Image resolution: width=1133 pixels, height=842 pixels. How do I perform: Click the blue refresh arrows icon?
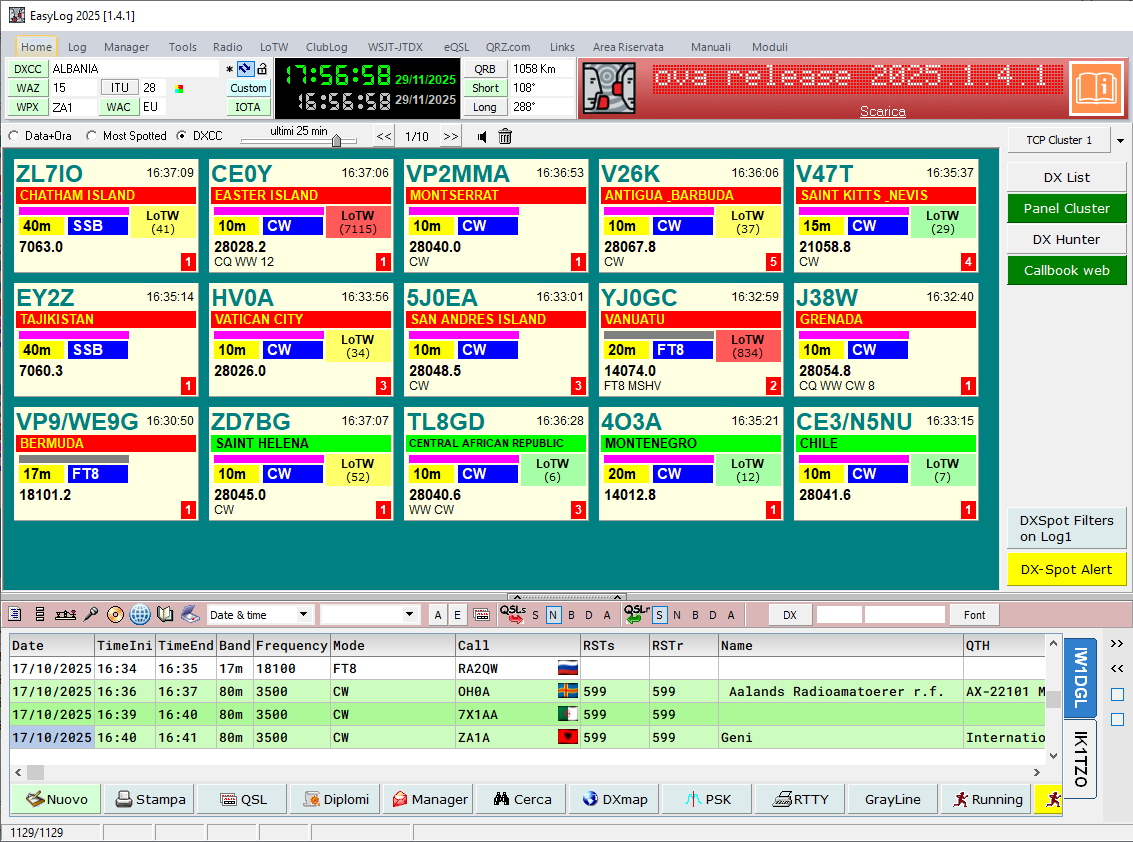pyautogui.click(x=246, y=69)
